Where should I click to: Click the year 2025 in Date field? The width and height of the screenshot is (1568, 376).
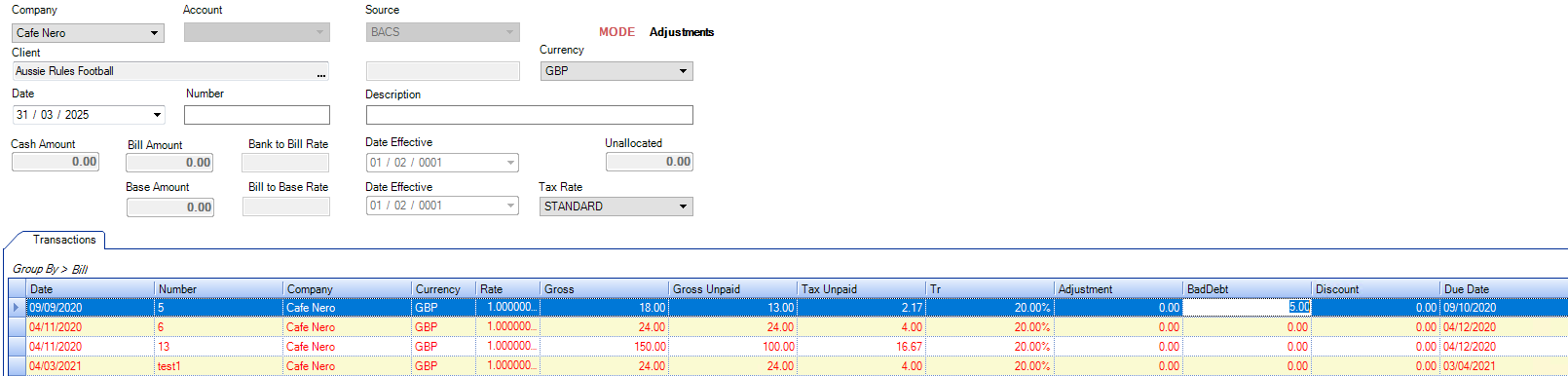tap(77, 115)
